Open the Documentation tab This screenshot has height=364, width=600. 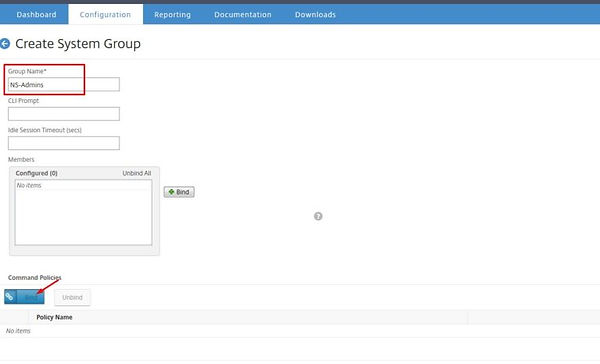(x=243, y=15)
